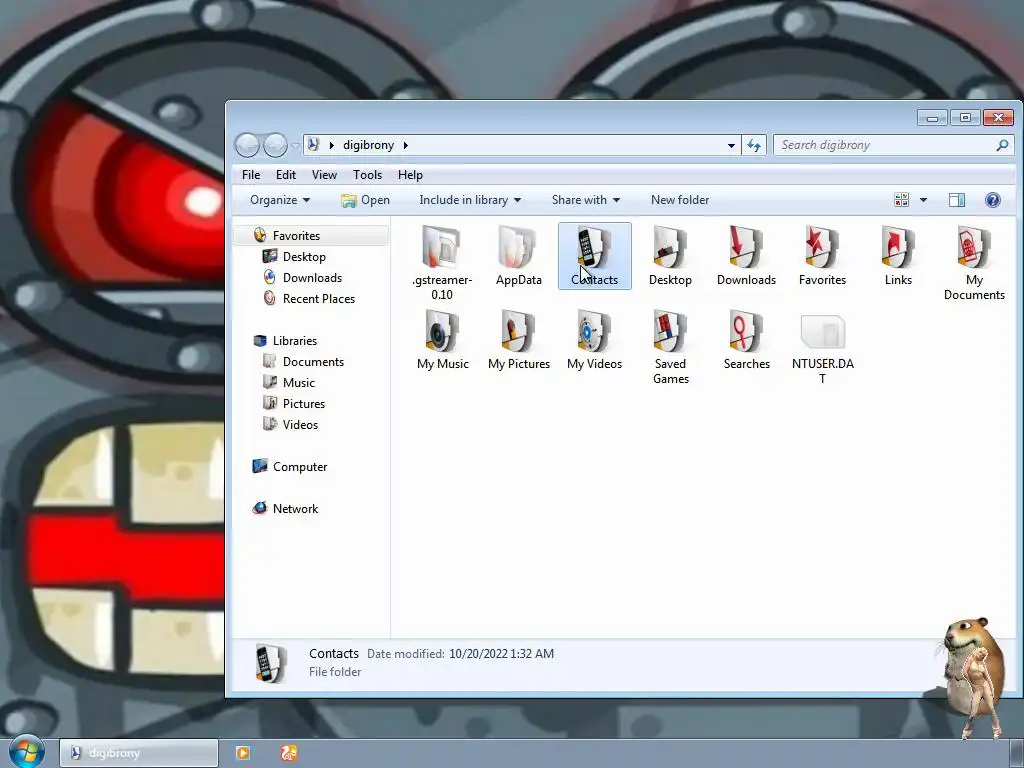1024x768 pixels.
Task: Click the Open toolbar button
Action: click(x=366, y=200)
